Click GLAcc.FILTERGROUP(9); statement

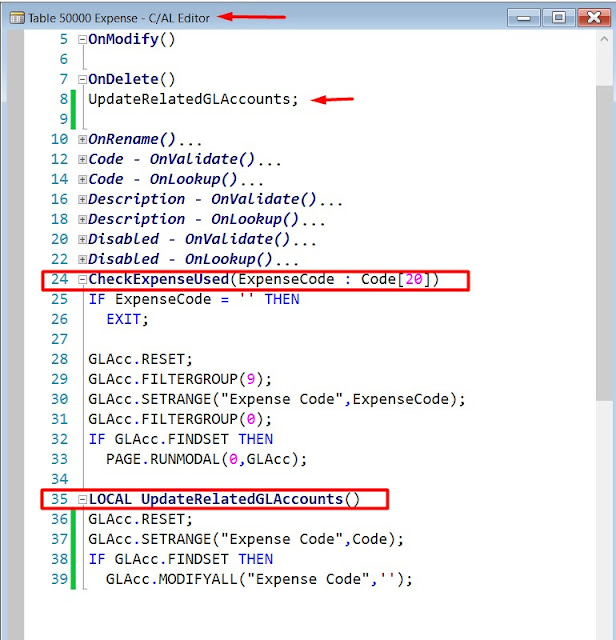coord(180,379)
